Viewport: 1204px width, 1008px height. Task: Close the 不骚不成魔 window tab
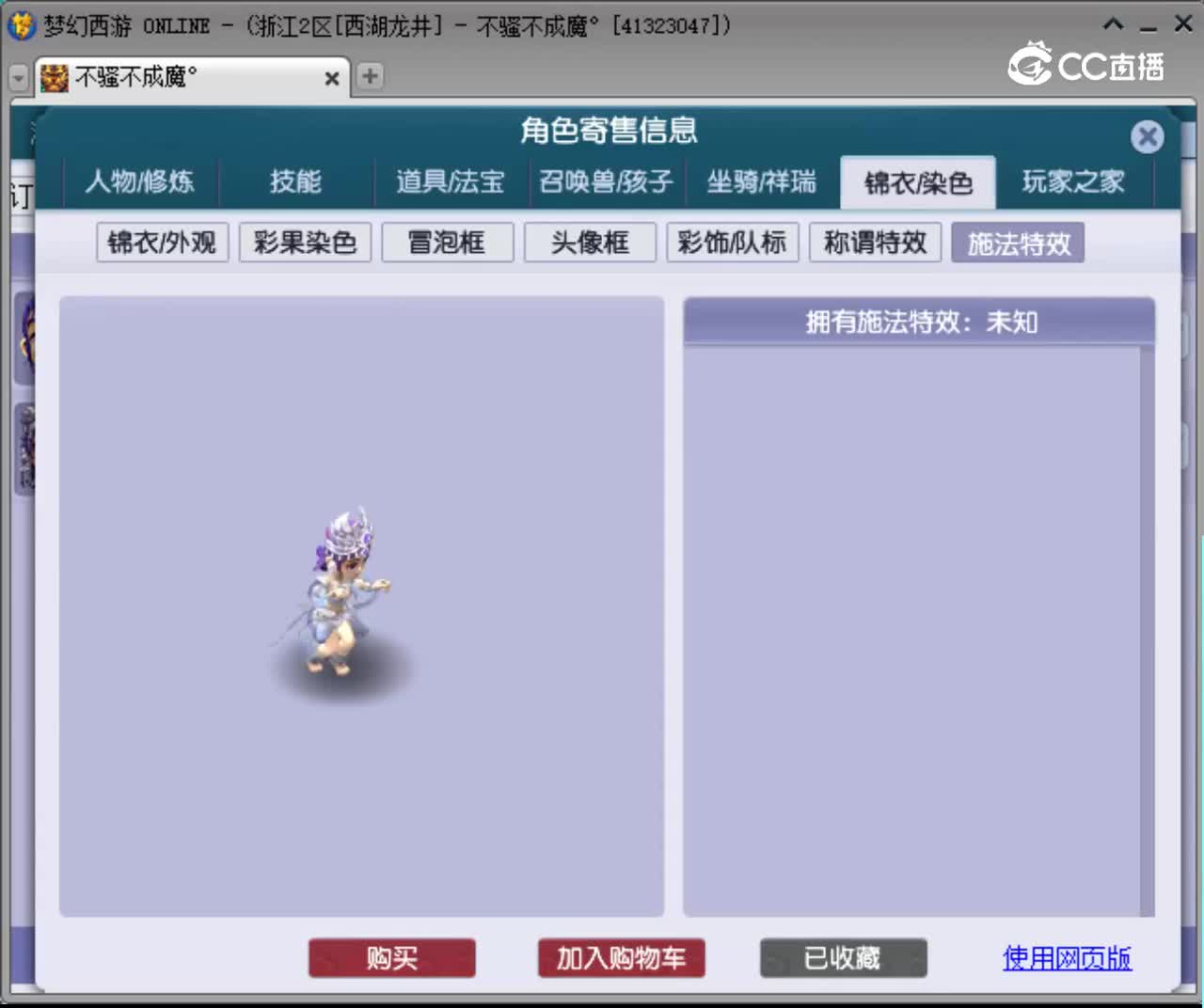coord(332,79)
